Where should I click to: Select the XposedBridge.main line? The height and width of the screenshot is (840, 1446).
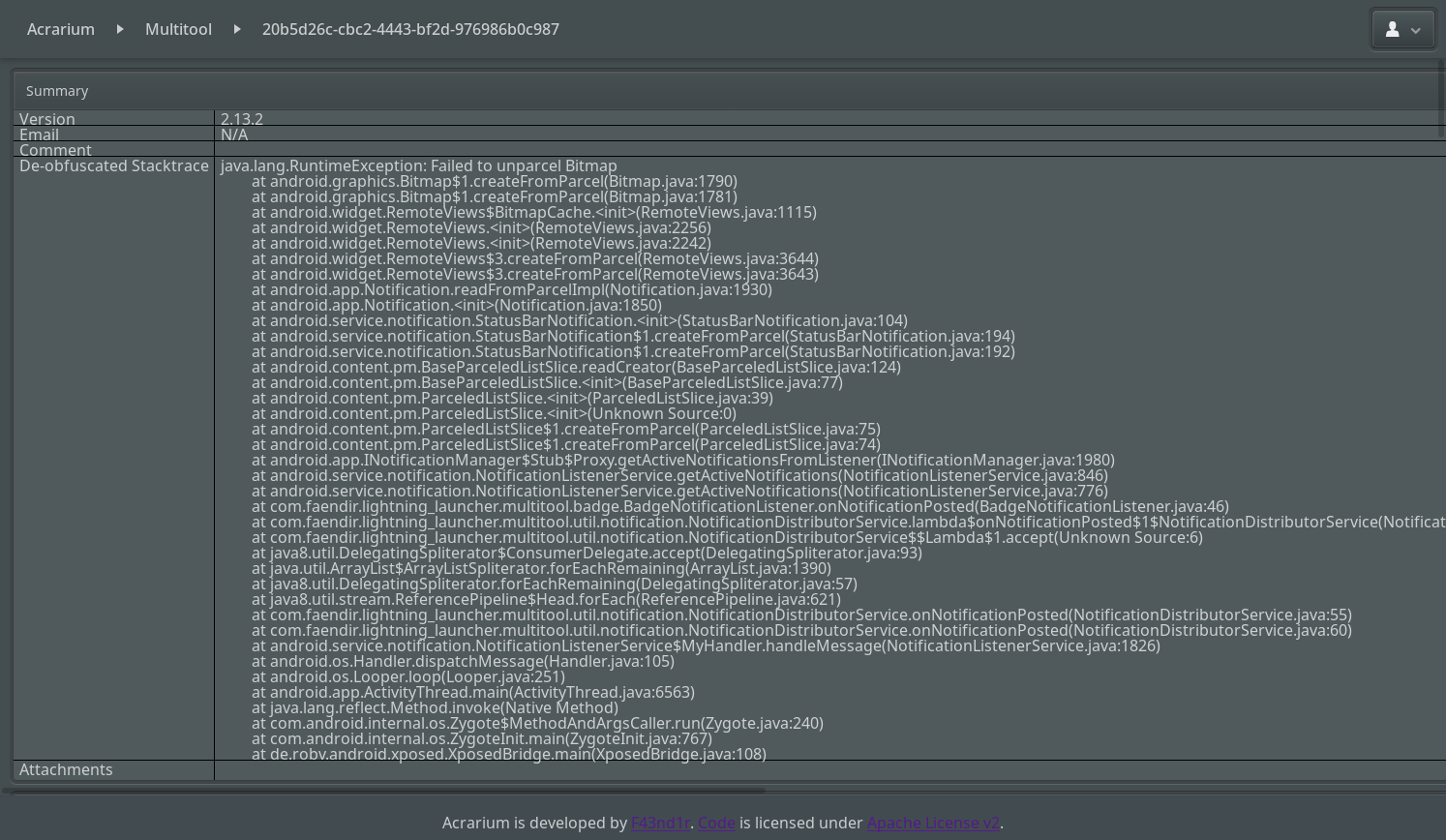(x=509, y=754)
